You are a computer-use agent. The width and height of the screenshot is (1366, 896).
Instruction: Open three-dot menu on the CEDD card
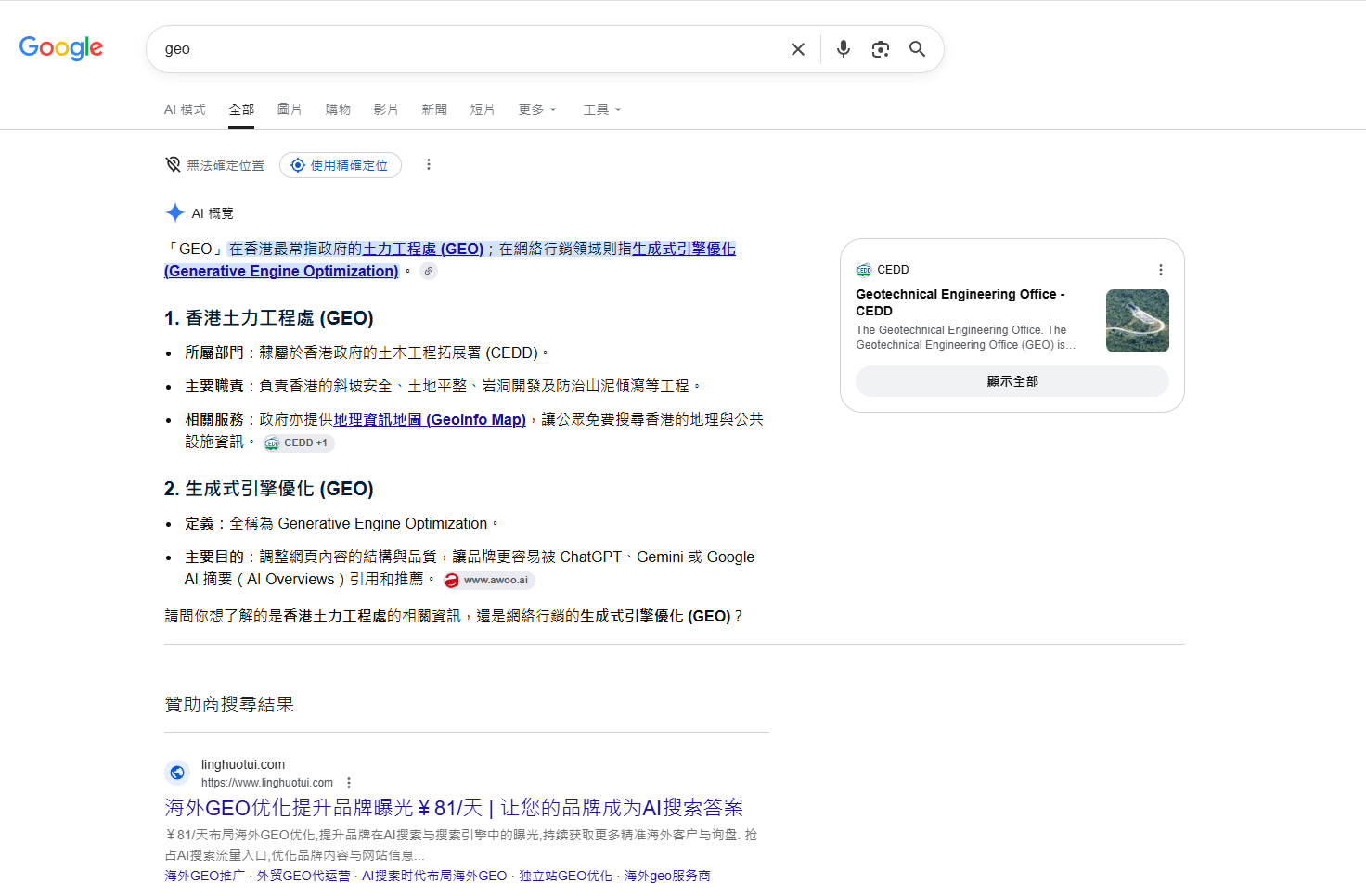pyautogui.click(x=1160, y=270)
